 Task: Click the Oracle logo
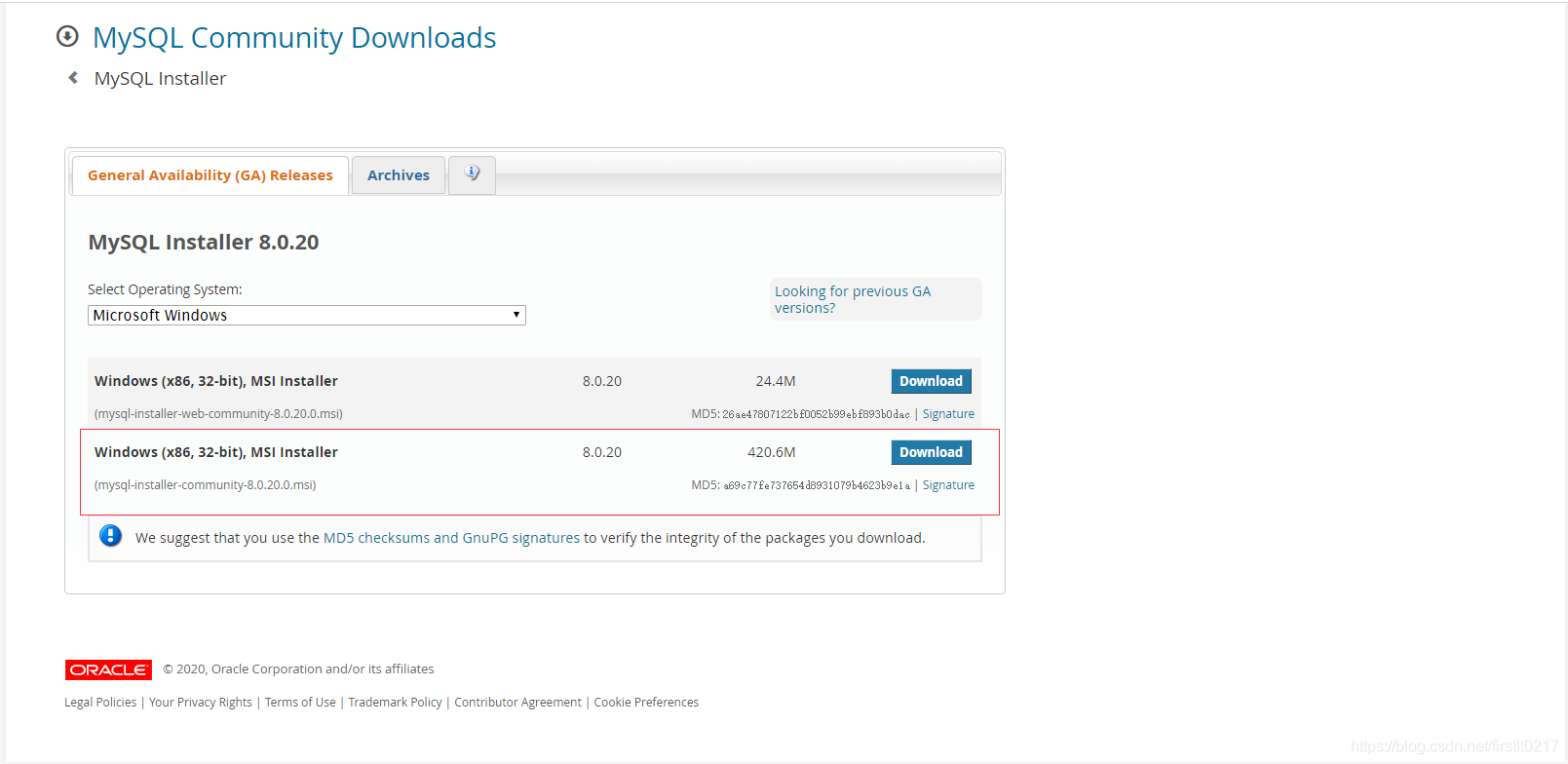108,669
